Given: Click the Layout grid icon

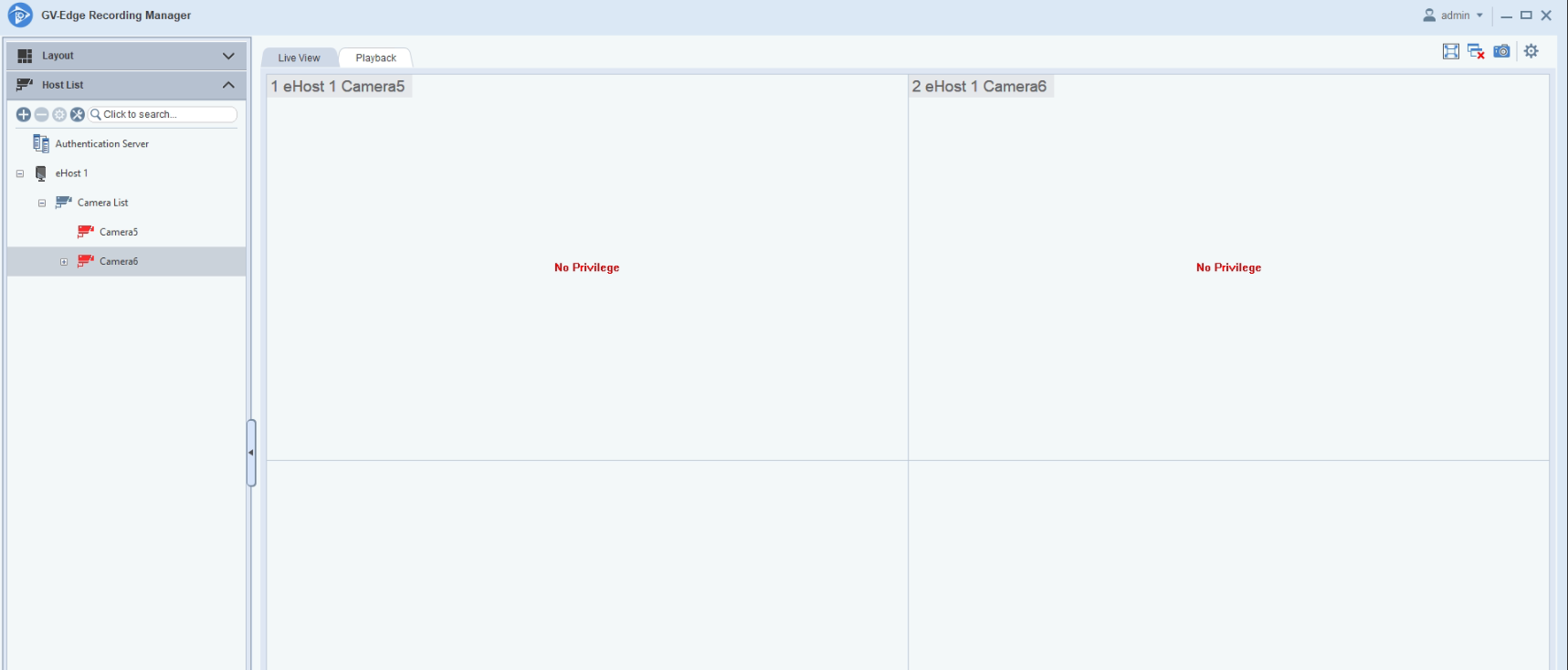Looking at the screenshot, I should [25, 56].
